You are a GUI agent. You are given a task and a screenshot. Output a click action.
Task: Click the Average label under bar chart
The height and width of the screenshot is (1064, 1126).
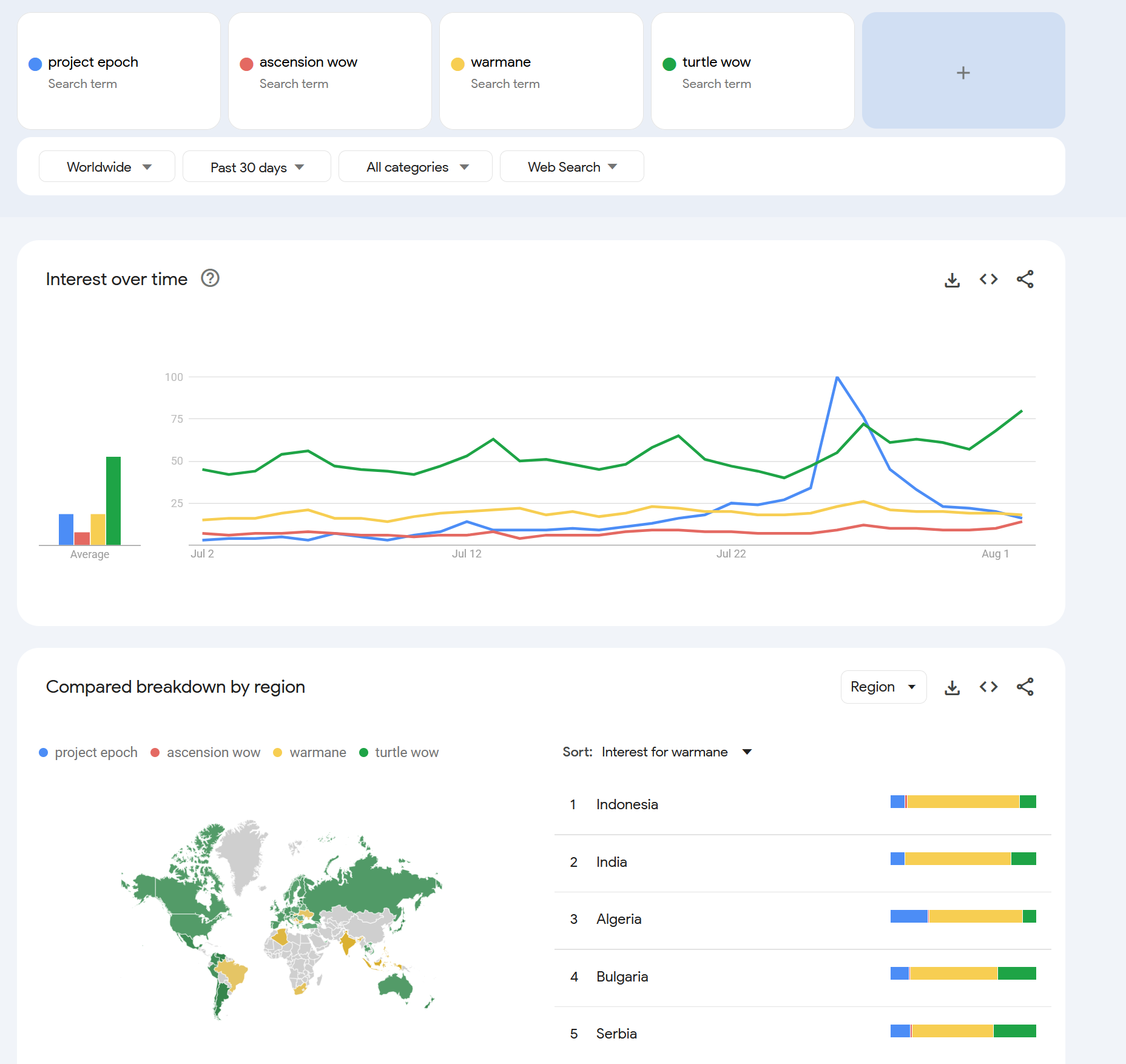pos(90,554)
